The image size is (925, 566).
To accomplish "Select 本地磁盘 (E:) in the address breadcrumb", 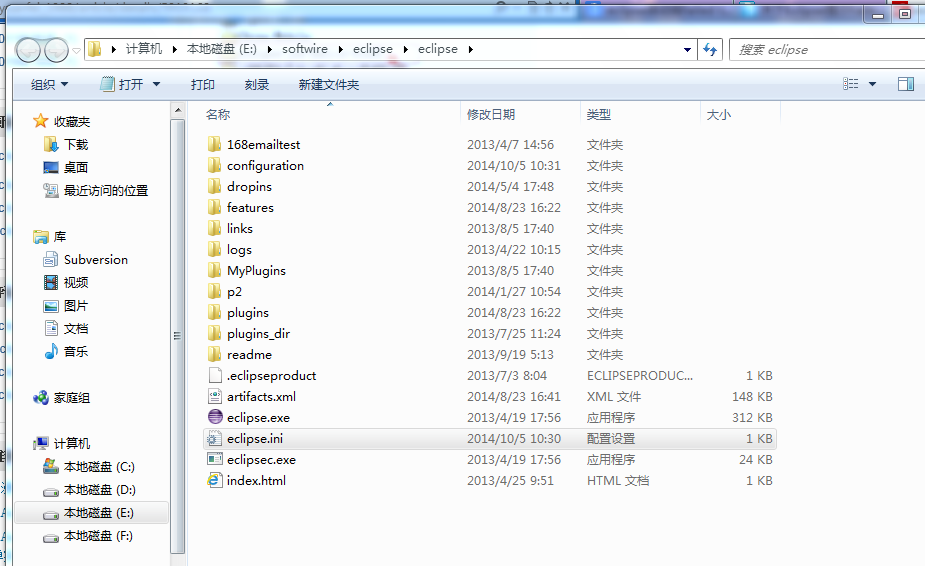I will pos(222,49).
